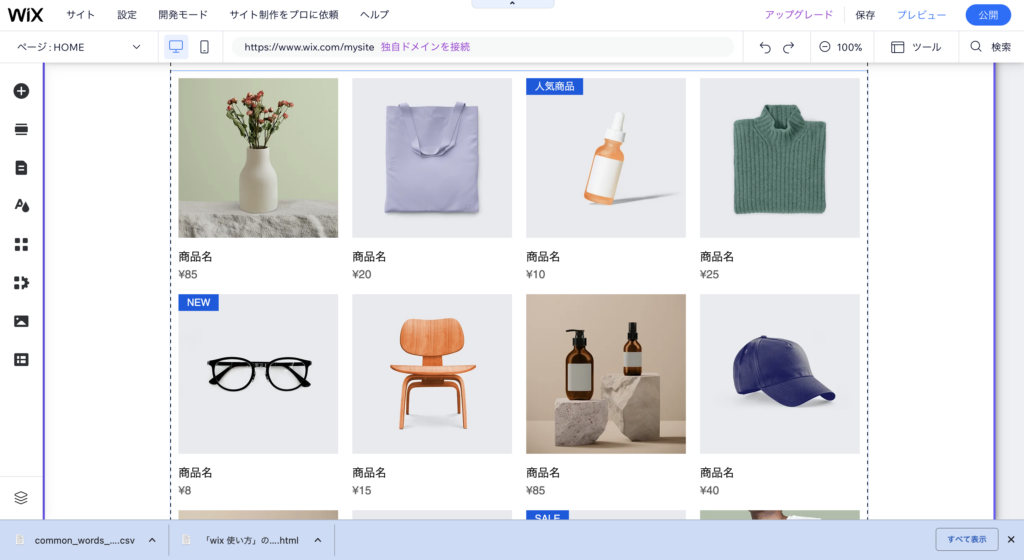
Task: Click the 公開 publish button
Action: pyautogui.click(x=988, y=14)
